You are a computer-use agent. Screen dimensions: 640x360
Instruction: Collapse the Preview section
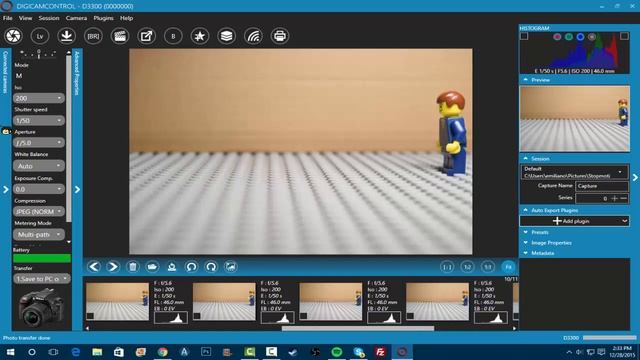[x=540, y=80]
